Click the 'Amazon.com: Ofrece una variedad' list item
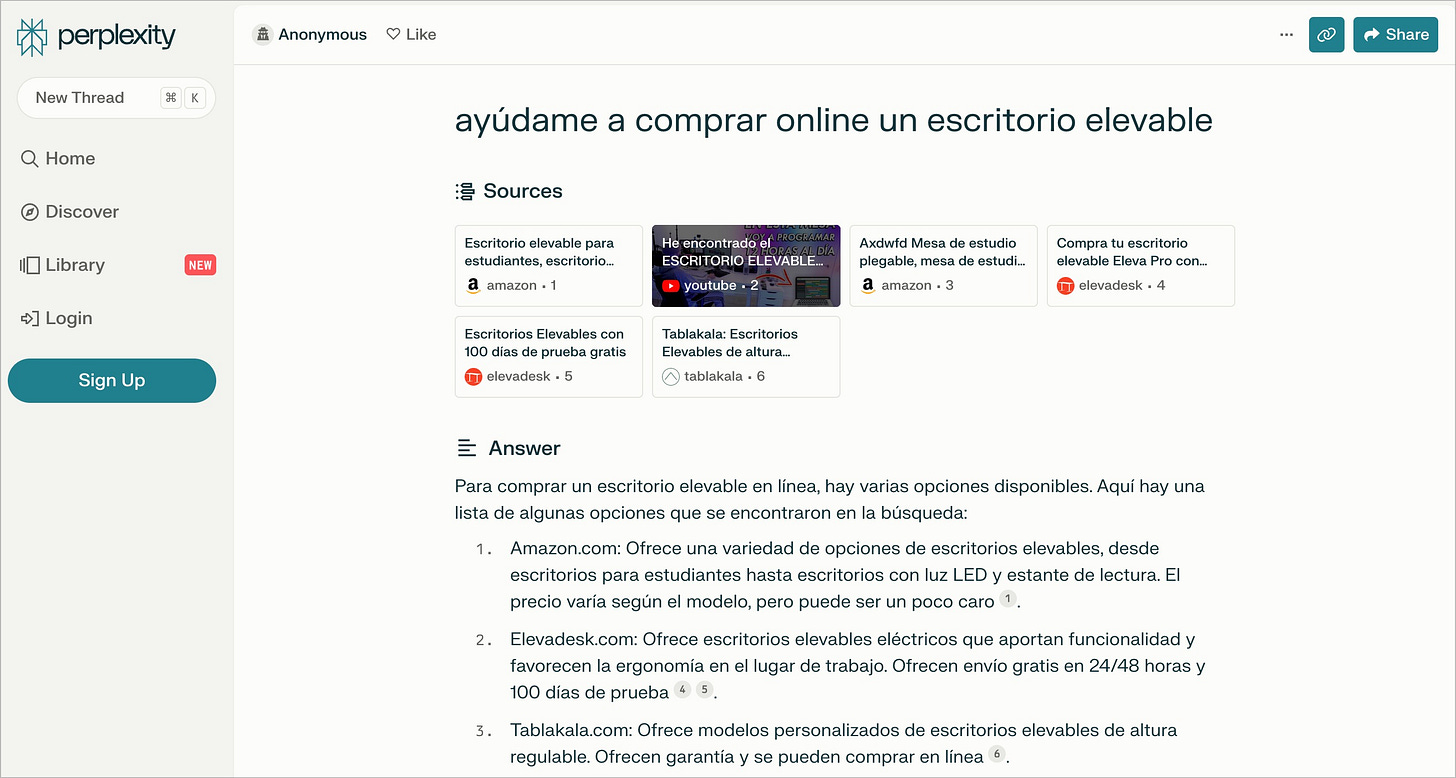 pos(845,575)
